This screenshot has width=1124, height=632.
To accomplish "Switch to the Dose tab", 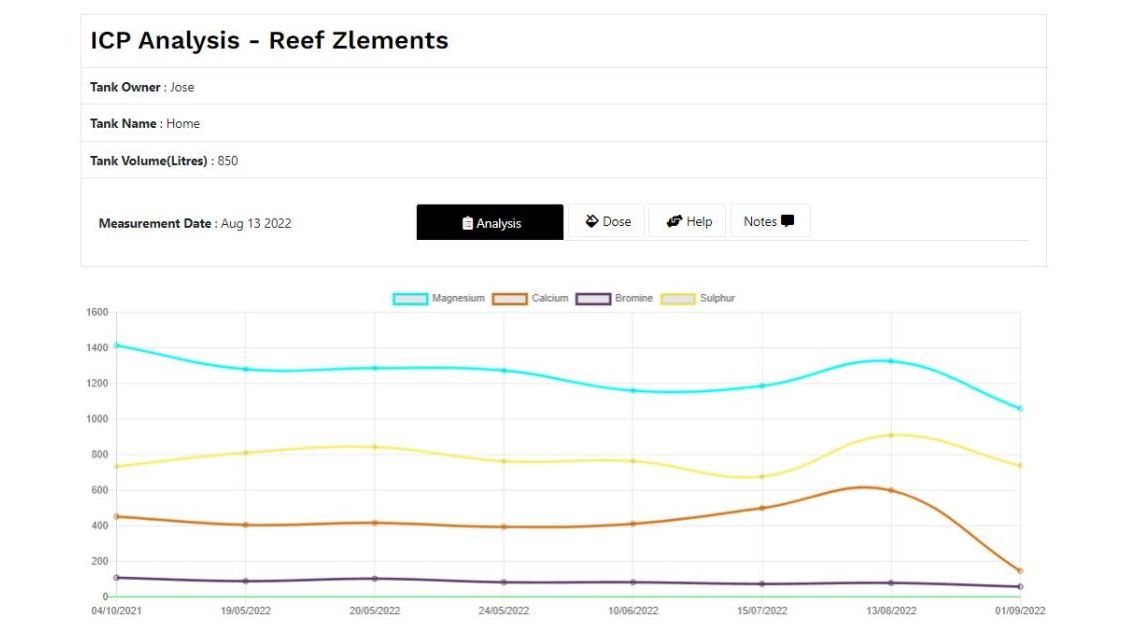I will click(607, 220).
